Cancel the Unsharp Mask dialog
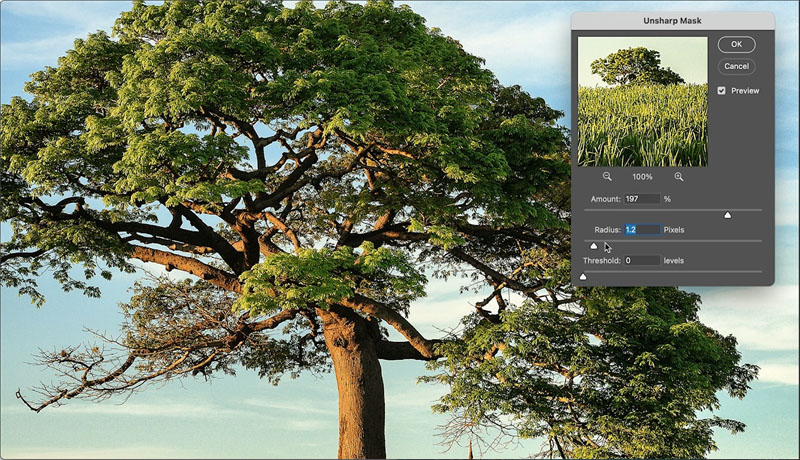The width and height of the screenshot is (800, 460). tap(736, 66)
